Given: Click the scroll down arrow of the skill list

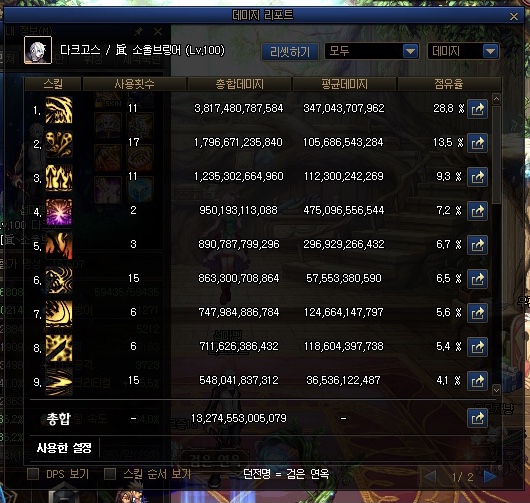Looking at the screenshot, I should pos(496,390).
